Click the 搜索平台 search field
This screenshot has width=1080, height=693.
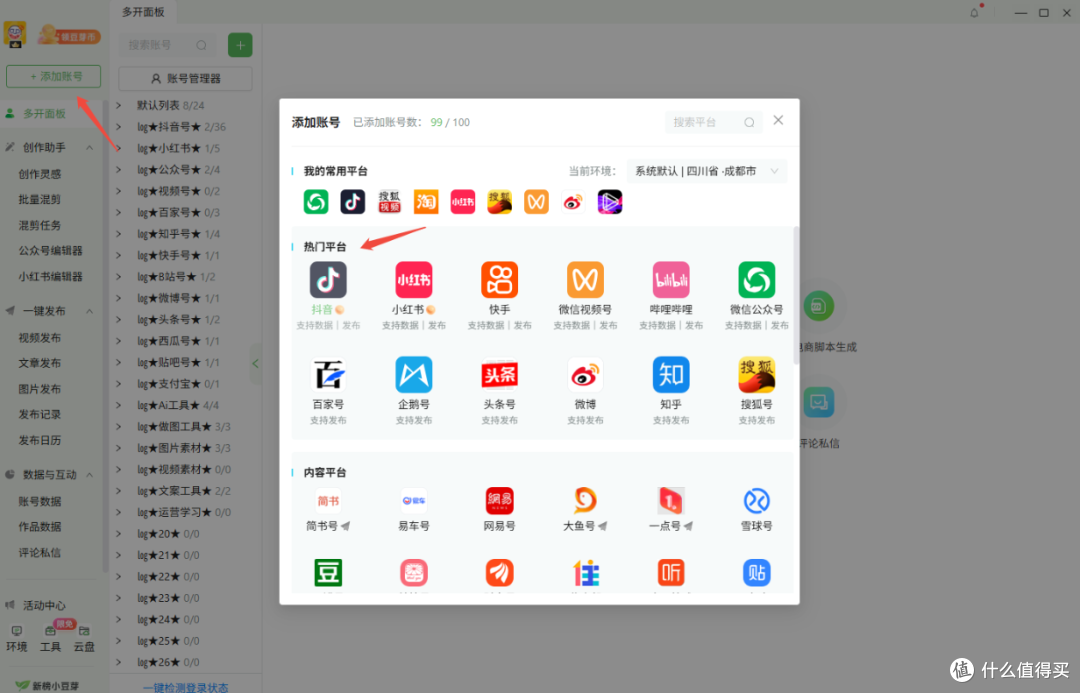pyautogui.click(x=714, y=122)
